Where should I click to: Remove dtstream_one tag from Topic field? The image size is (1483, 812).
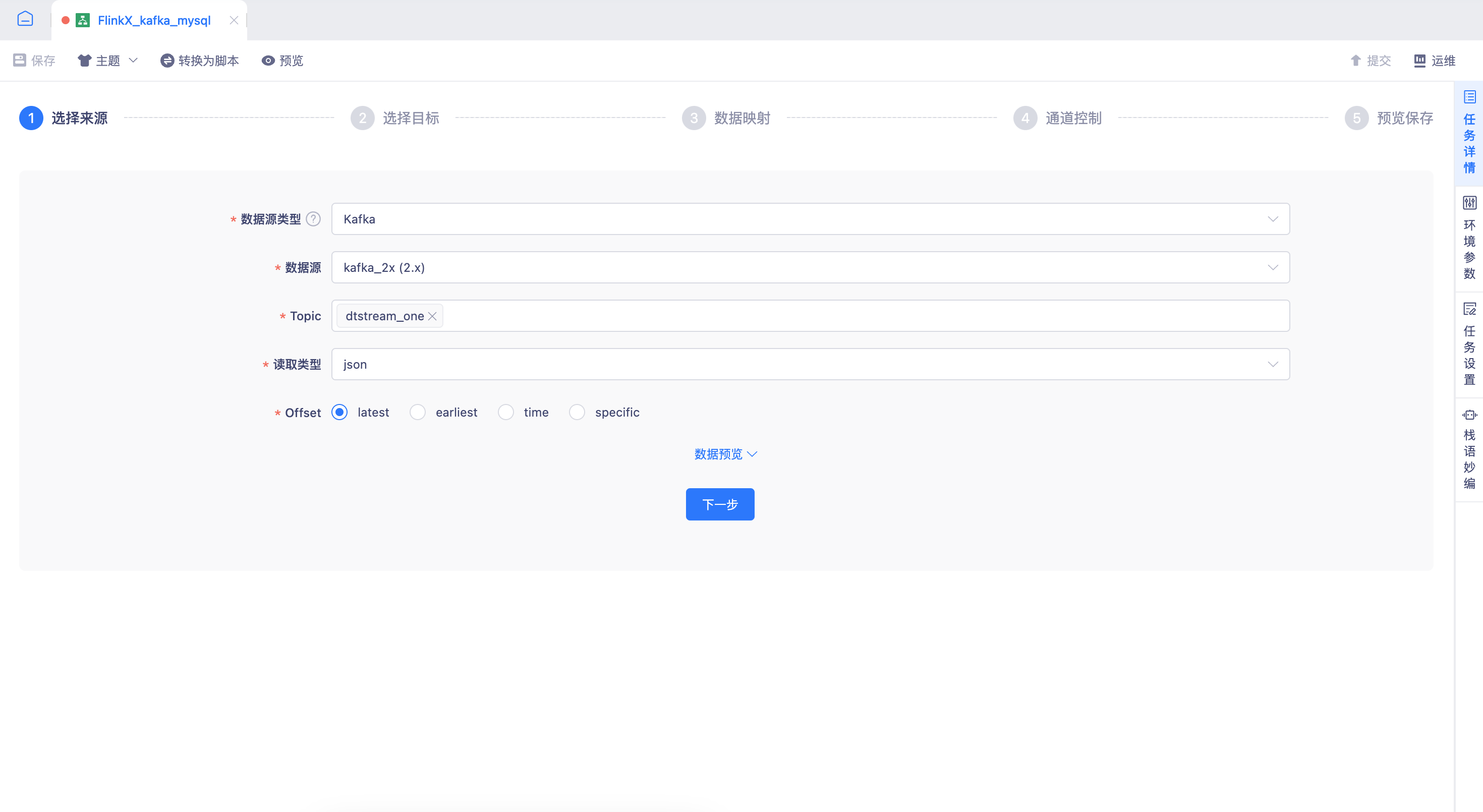(x=432, y=316)
